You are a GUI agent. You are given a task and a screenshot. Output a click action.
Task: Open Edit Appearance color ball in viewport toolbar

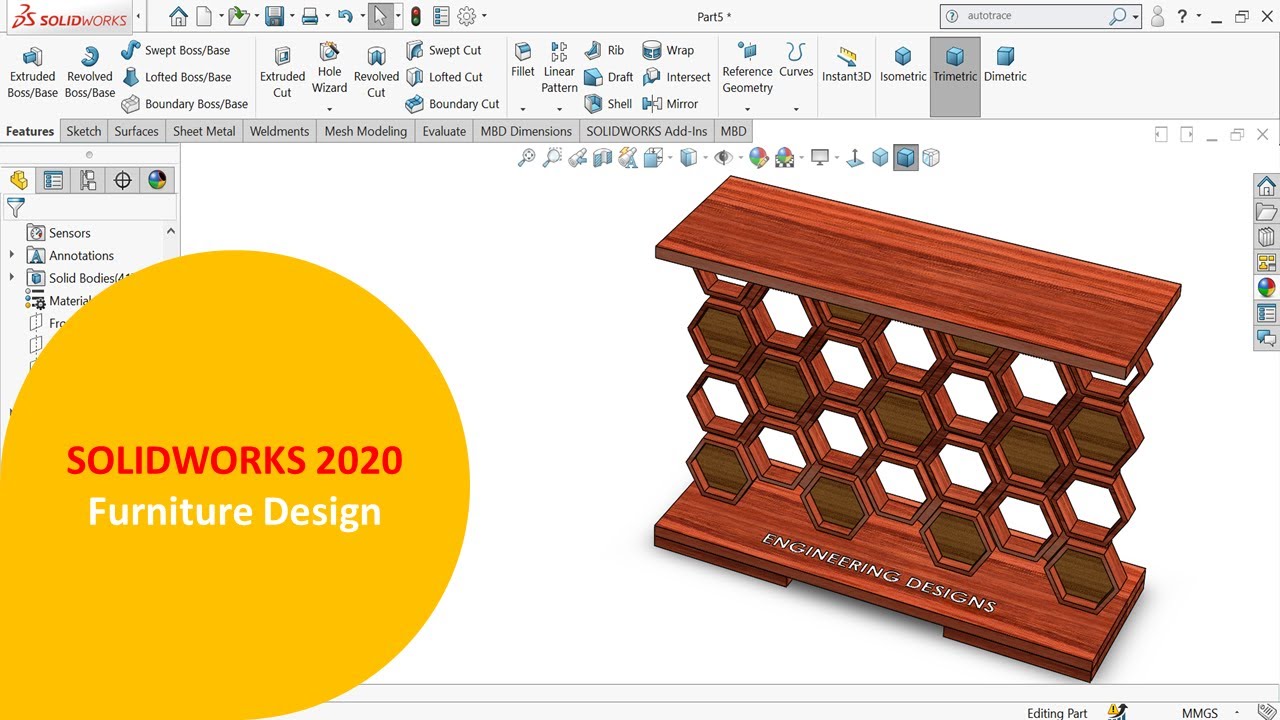coord(759,157)
